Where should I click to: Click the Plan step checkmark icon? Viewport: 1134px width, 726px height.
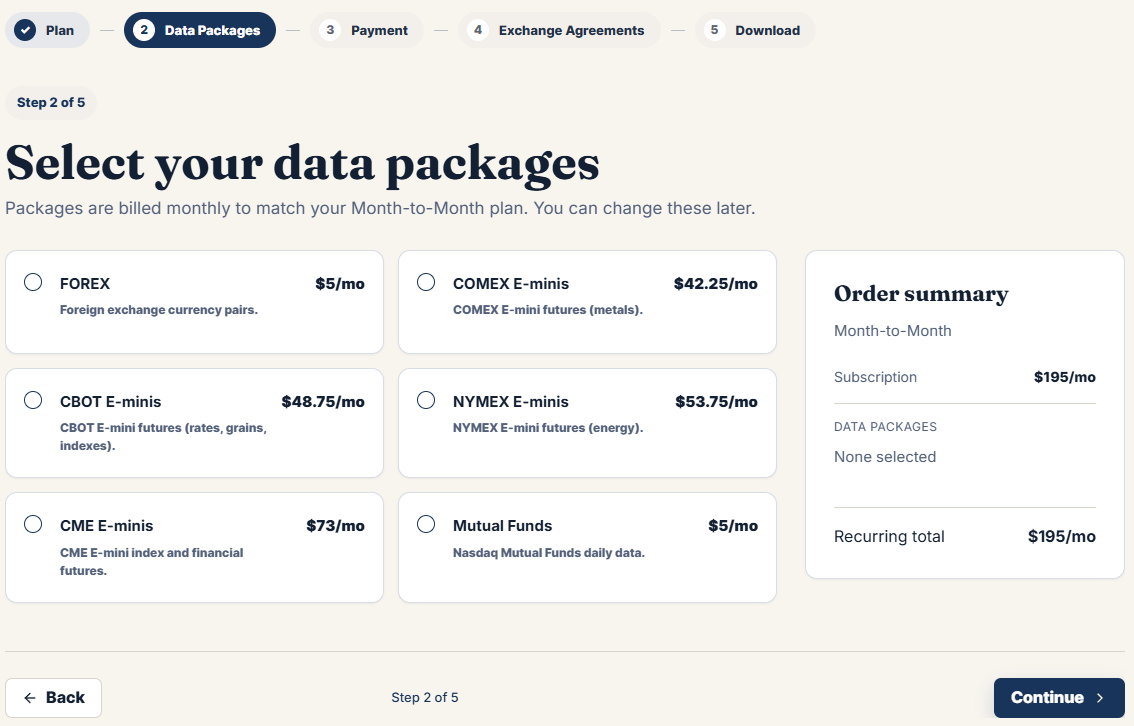(25, 30)
